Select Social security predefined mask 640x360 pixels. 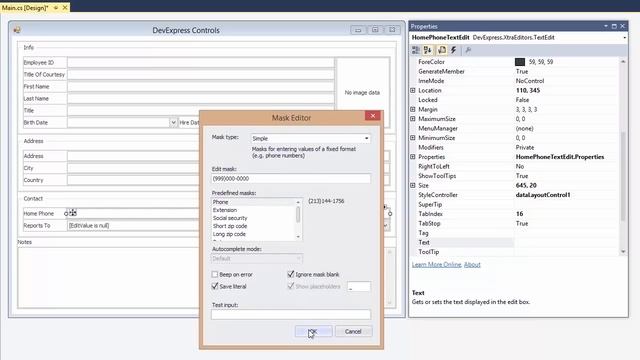[253, 218]
